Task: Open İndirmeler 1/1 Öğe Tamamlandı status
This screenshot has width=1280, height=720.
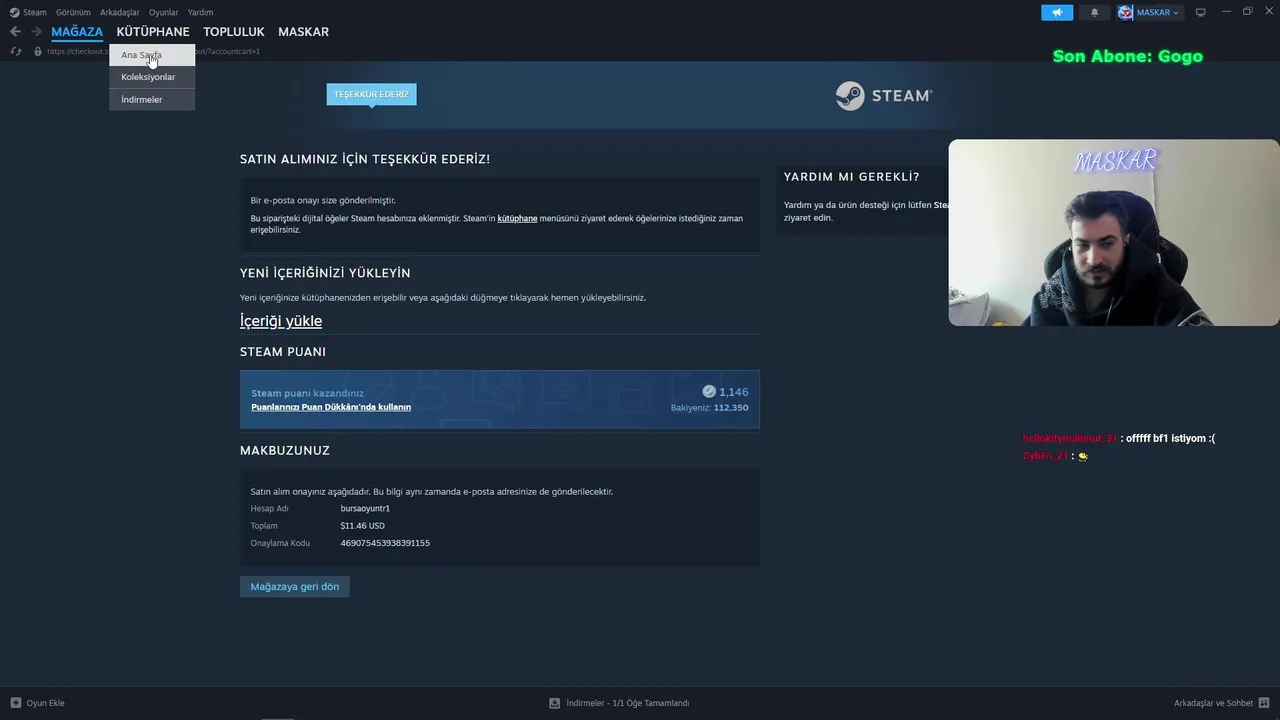Action: click(x=627, y=703)
